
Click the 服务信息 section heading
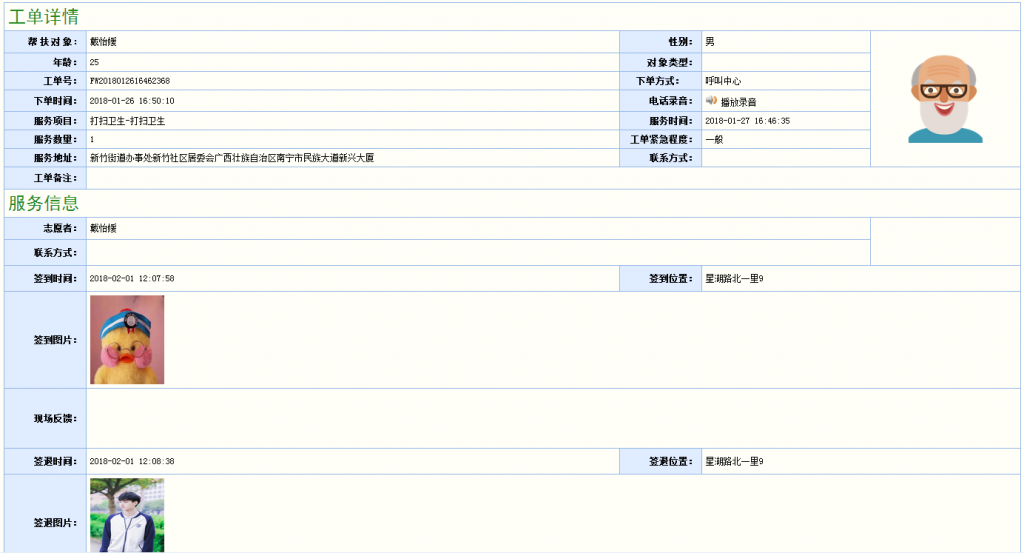(43, 204)
